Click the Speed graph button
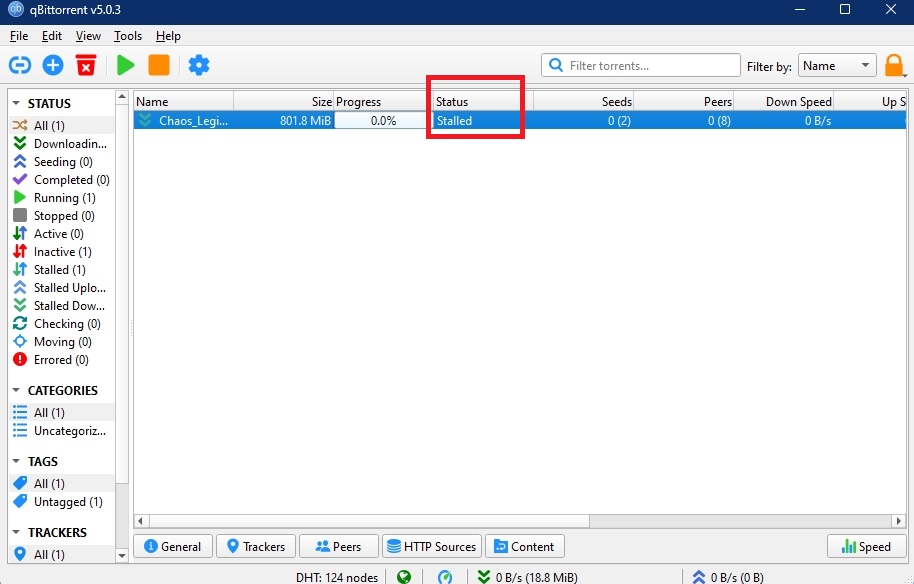The image size is (914, 584). [867, 547]
